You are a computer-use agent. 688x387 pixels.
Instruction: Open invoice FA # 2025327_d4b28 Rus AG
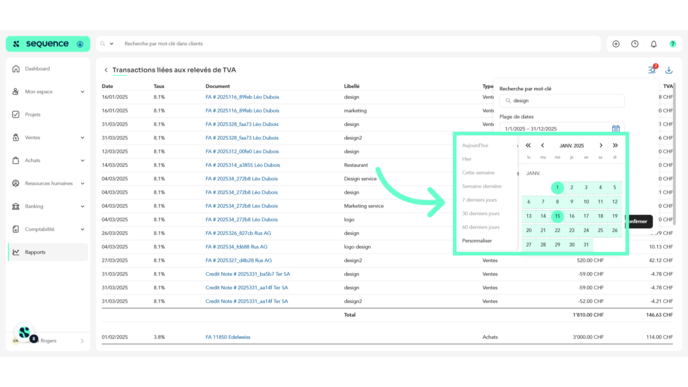coord(239,260)
